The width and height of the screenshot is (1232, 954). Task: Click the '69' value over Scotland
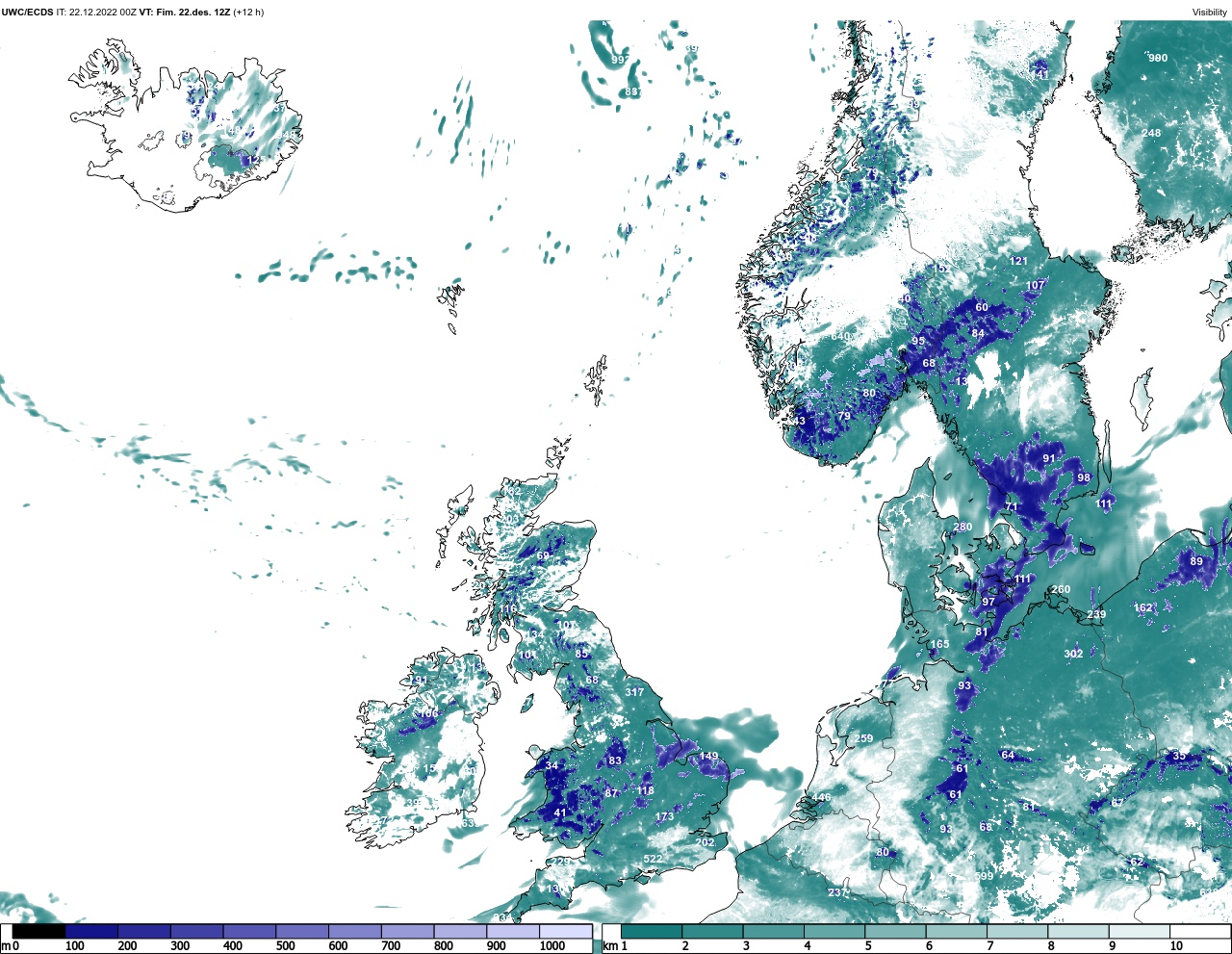(543, 555)
